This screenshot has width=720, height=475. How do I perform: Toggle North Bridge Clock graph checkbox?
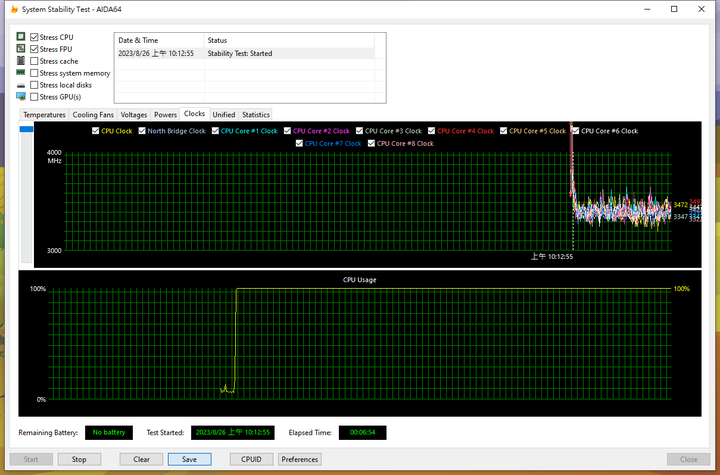pyautogui.click(x=142, y=131)
